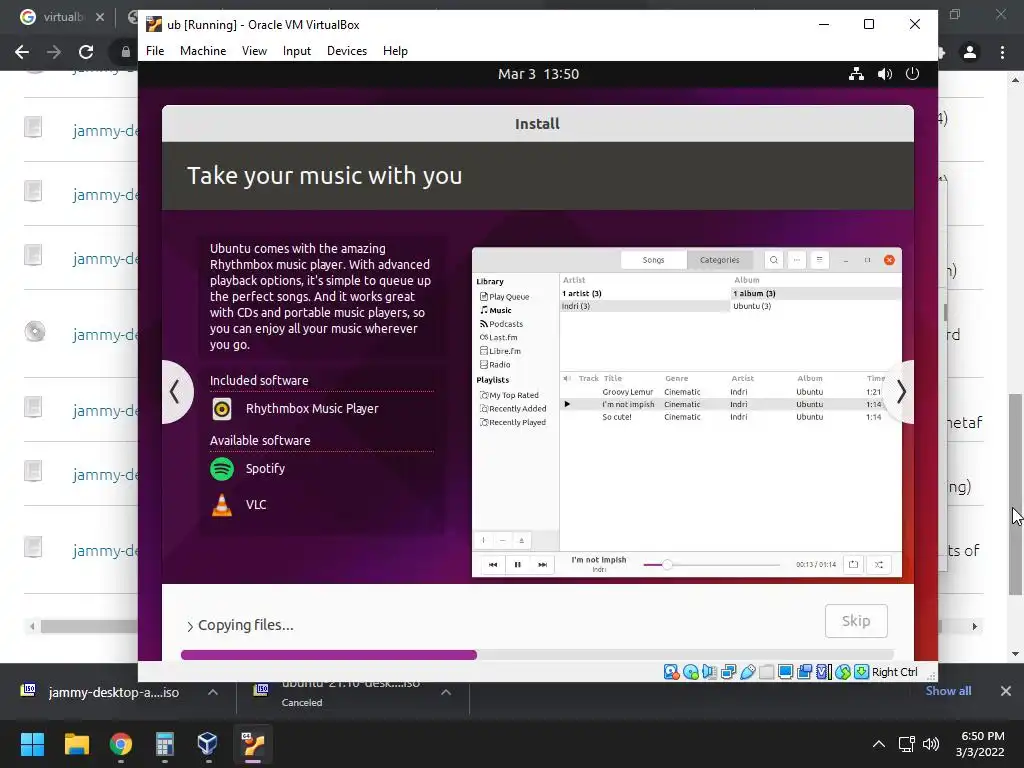Expand the jammy-desktop iso download options
1024x768 pixels.
point(213,692)
